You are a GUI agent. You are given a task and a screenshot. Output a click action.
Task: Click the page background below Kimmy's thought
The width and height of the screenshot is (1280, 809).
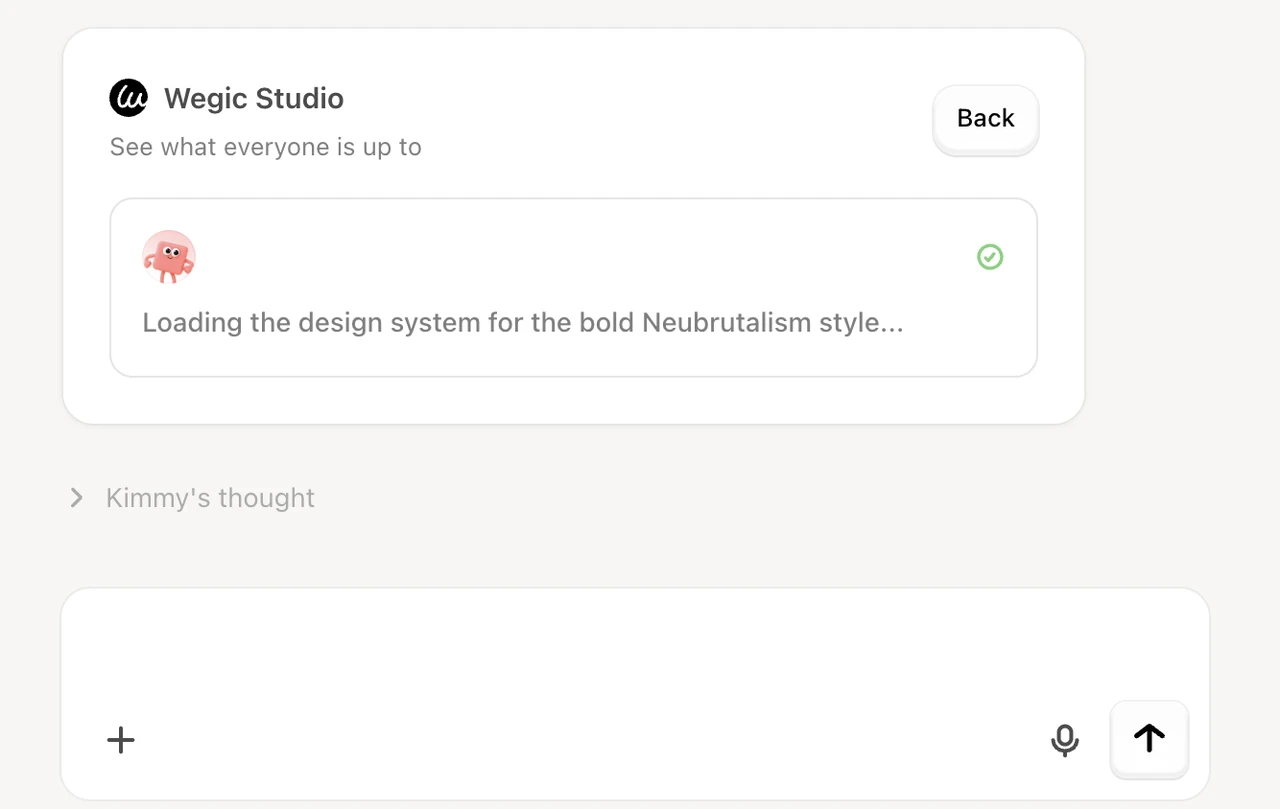tap(640, 550)
